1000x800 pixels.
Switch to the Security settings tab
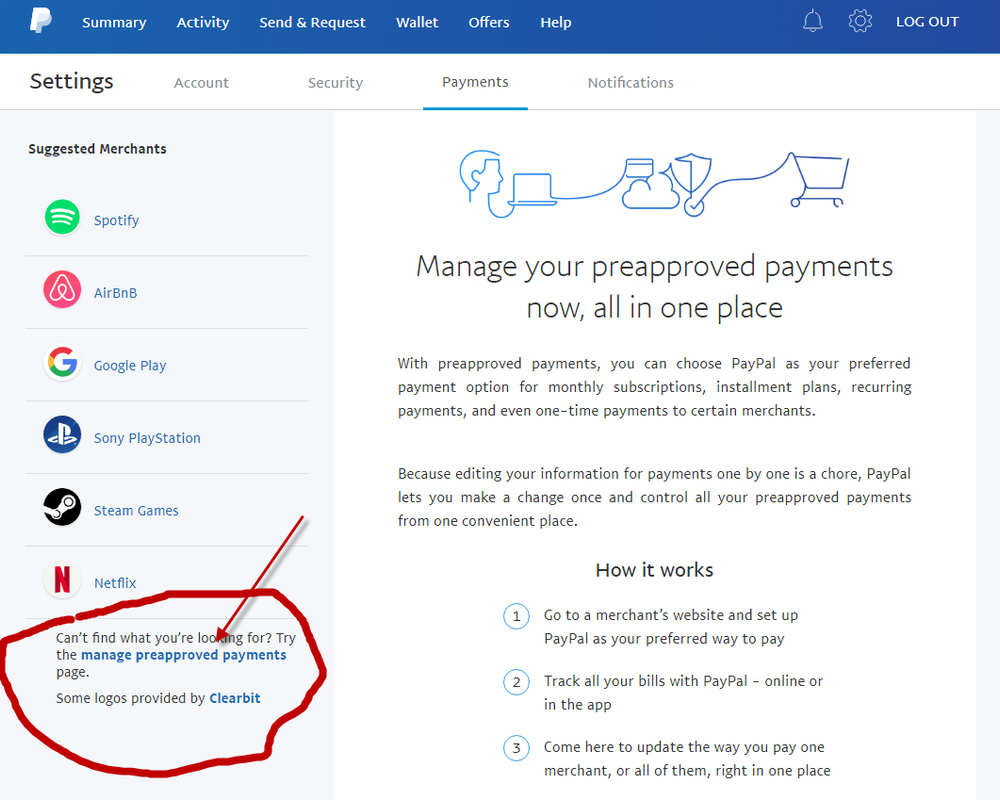[335, 82]
